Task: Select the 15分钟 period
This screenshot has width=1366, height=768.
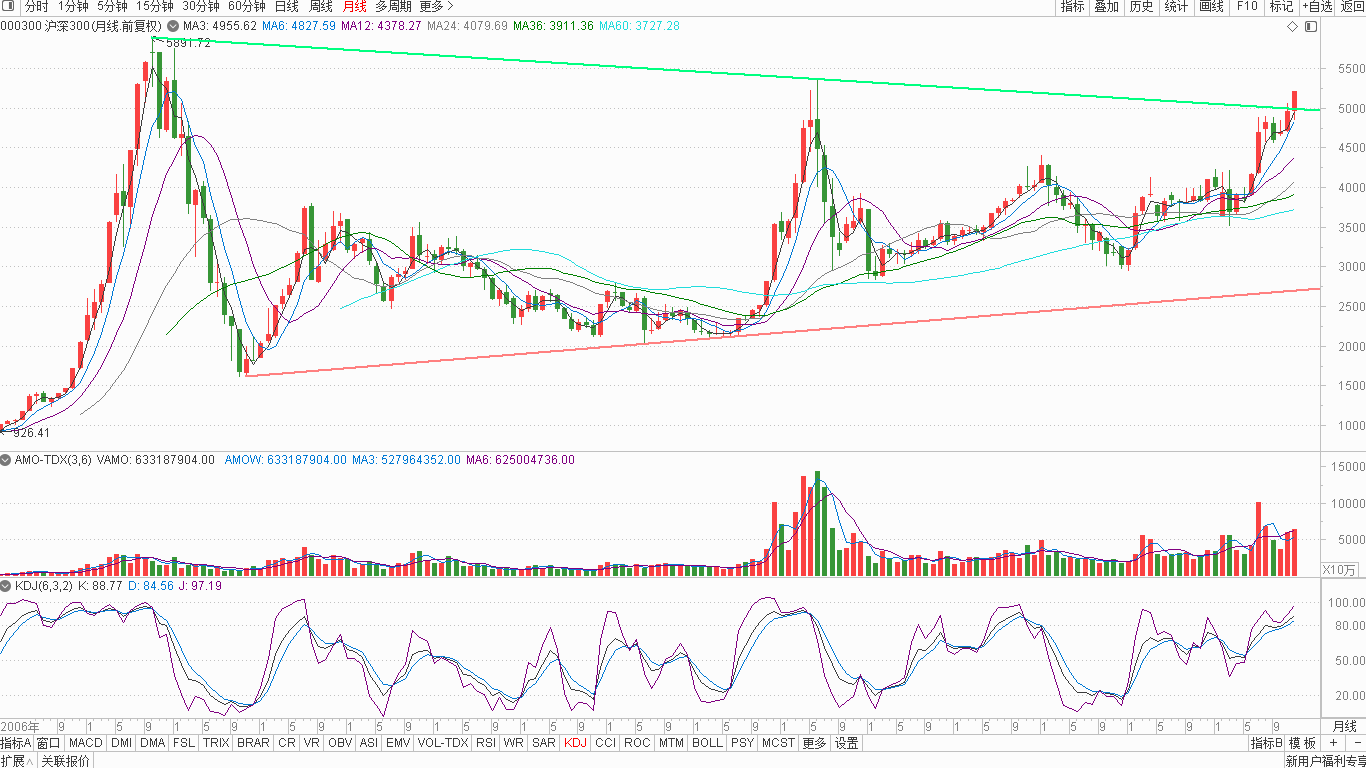Action: point(154,6)
